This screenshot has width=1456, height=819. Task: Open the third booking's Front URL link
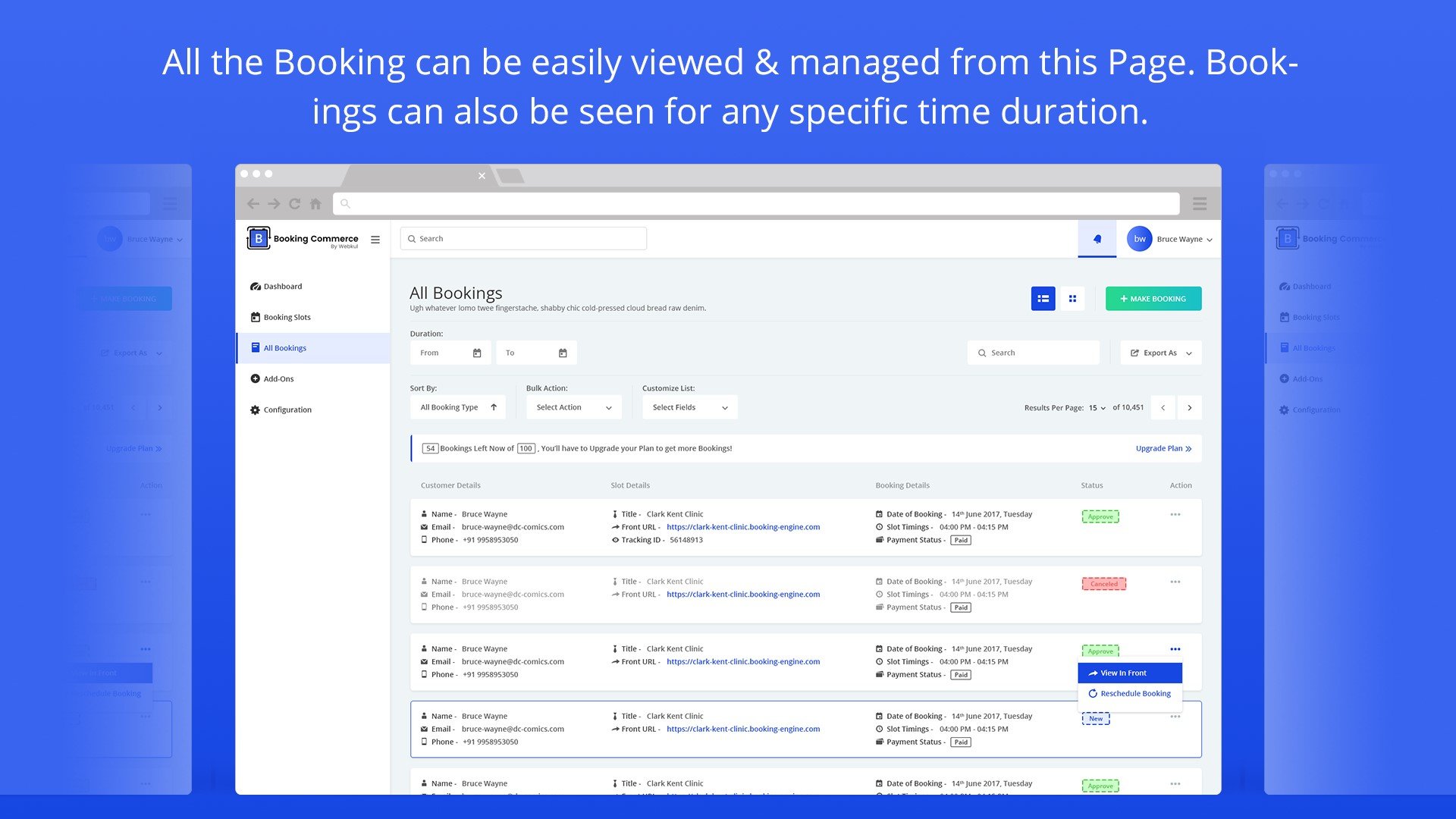[743, 662]
